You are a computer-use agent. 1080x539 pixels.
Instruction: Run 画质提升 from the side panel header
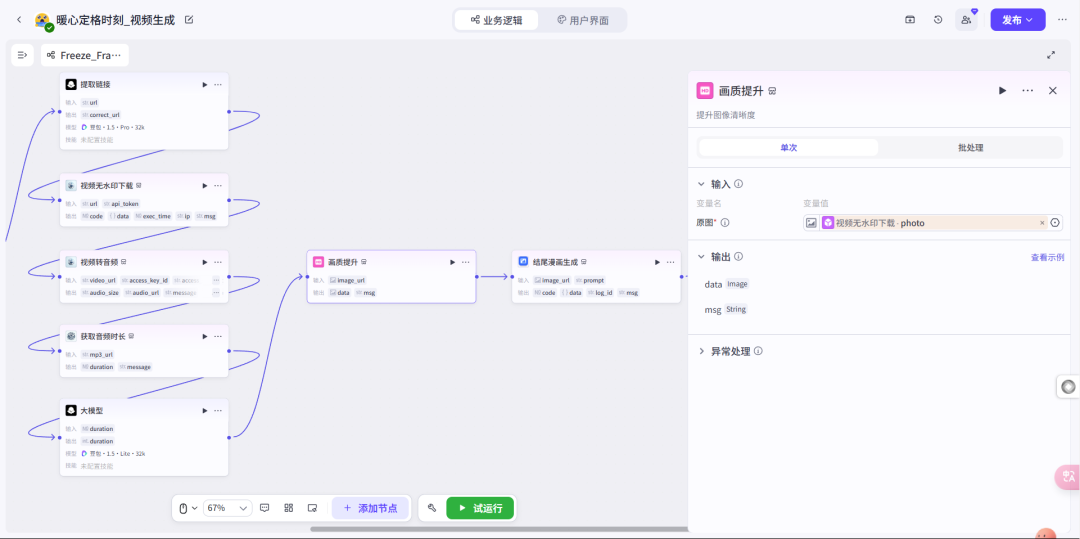(1003, 91)
